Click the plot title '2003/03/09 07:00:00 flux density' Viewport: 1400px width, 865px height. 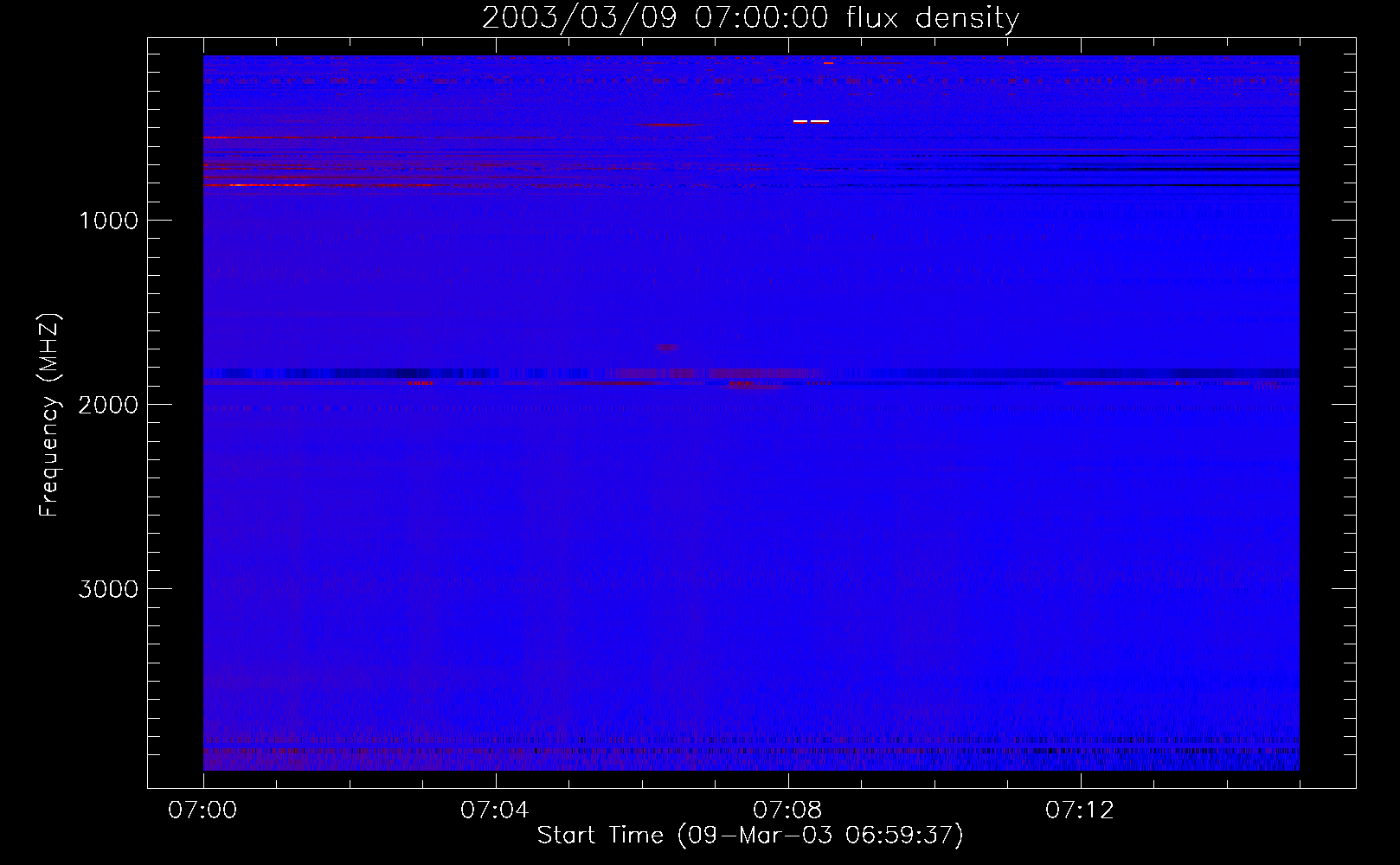(x=750, y=17)
